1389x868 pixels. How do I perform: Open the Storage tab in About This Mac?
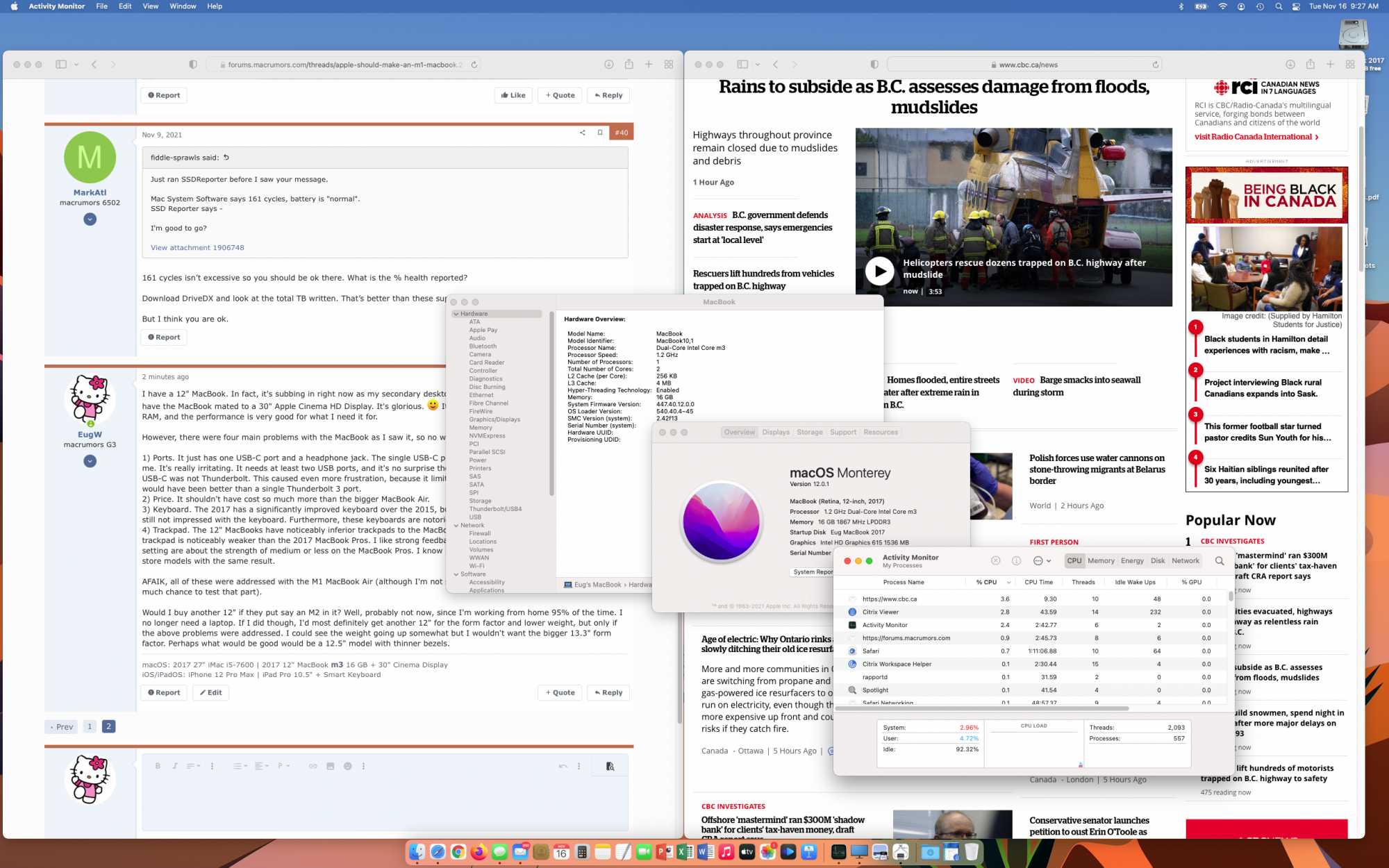(810, 432)
